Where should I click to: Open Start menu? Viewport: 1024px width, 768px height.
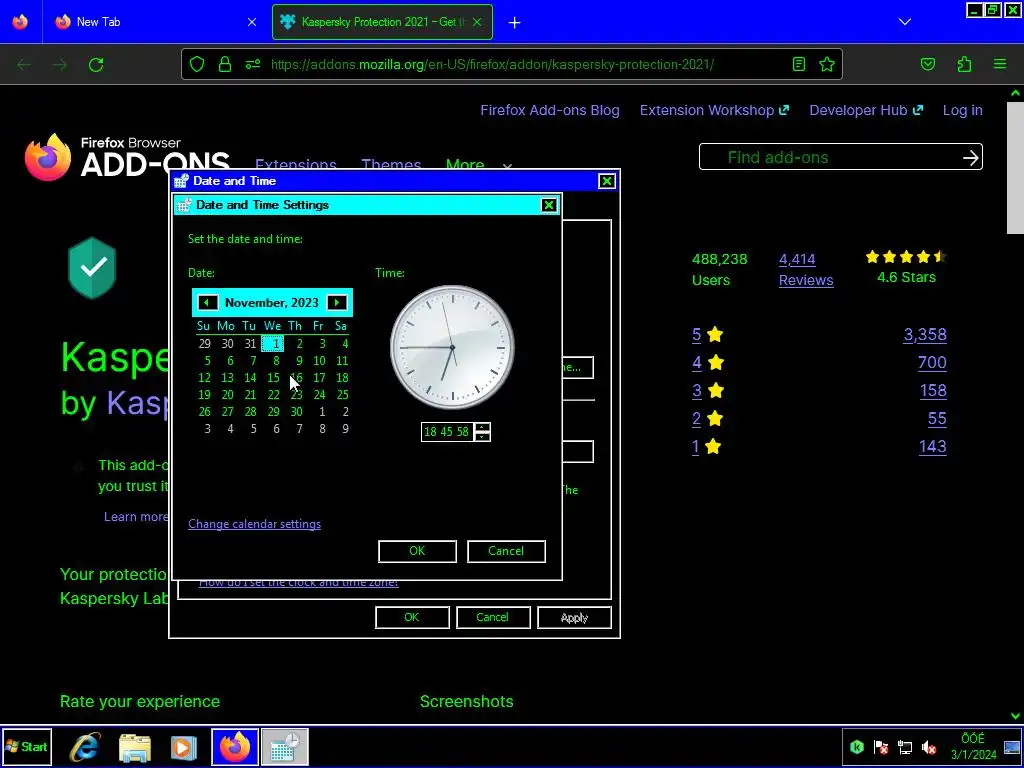(26, 746)
